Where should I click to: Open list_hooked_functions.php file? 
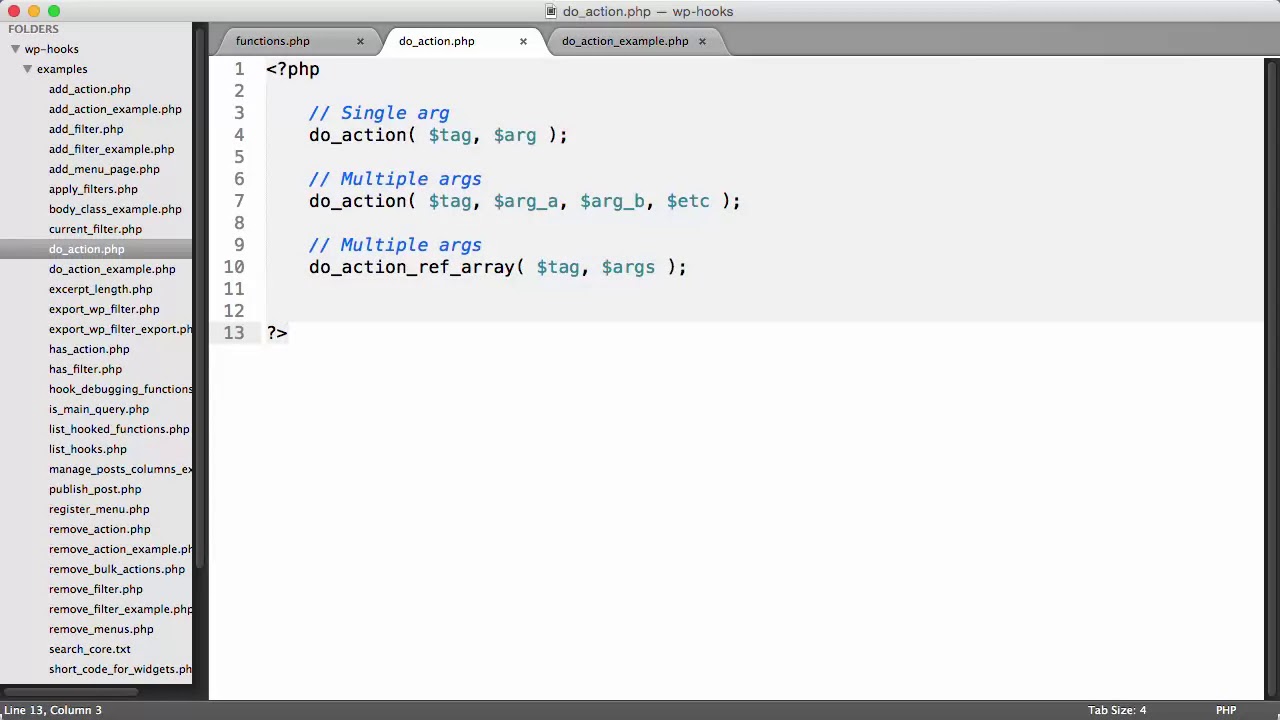point(119,429)
